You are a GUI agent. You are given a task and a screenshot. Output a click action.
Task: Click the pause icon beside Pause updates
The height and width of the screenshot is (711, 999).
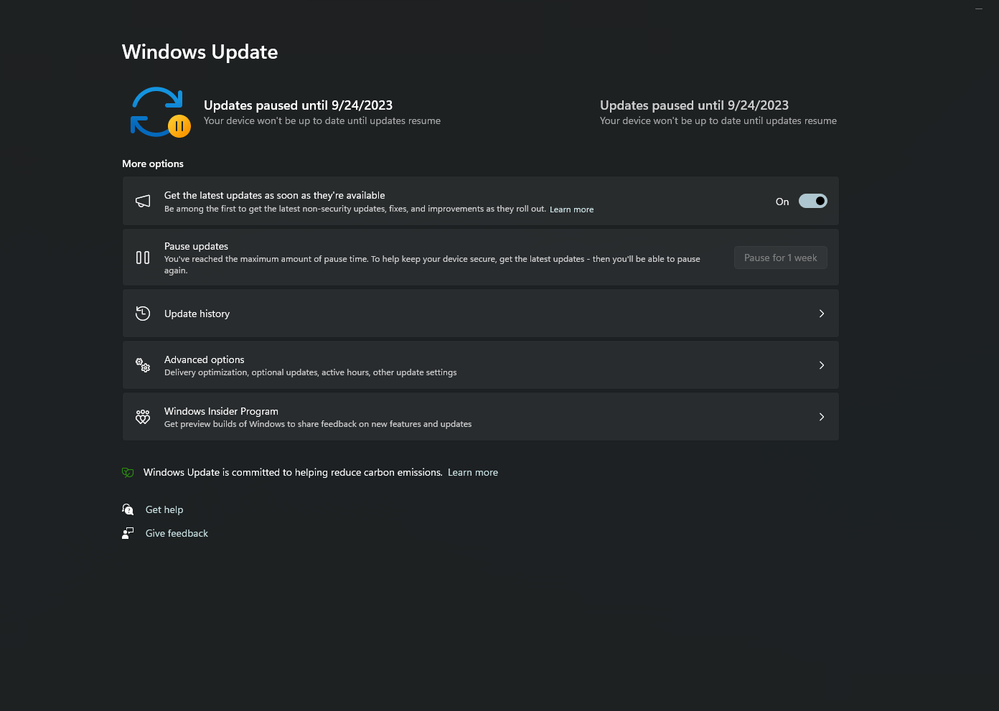click(x=143, y=257)
